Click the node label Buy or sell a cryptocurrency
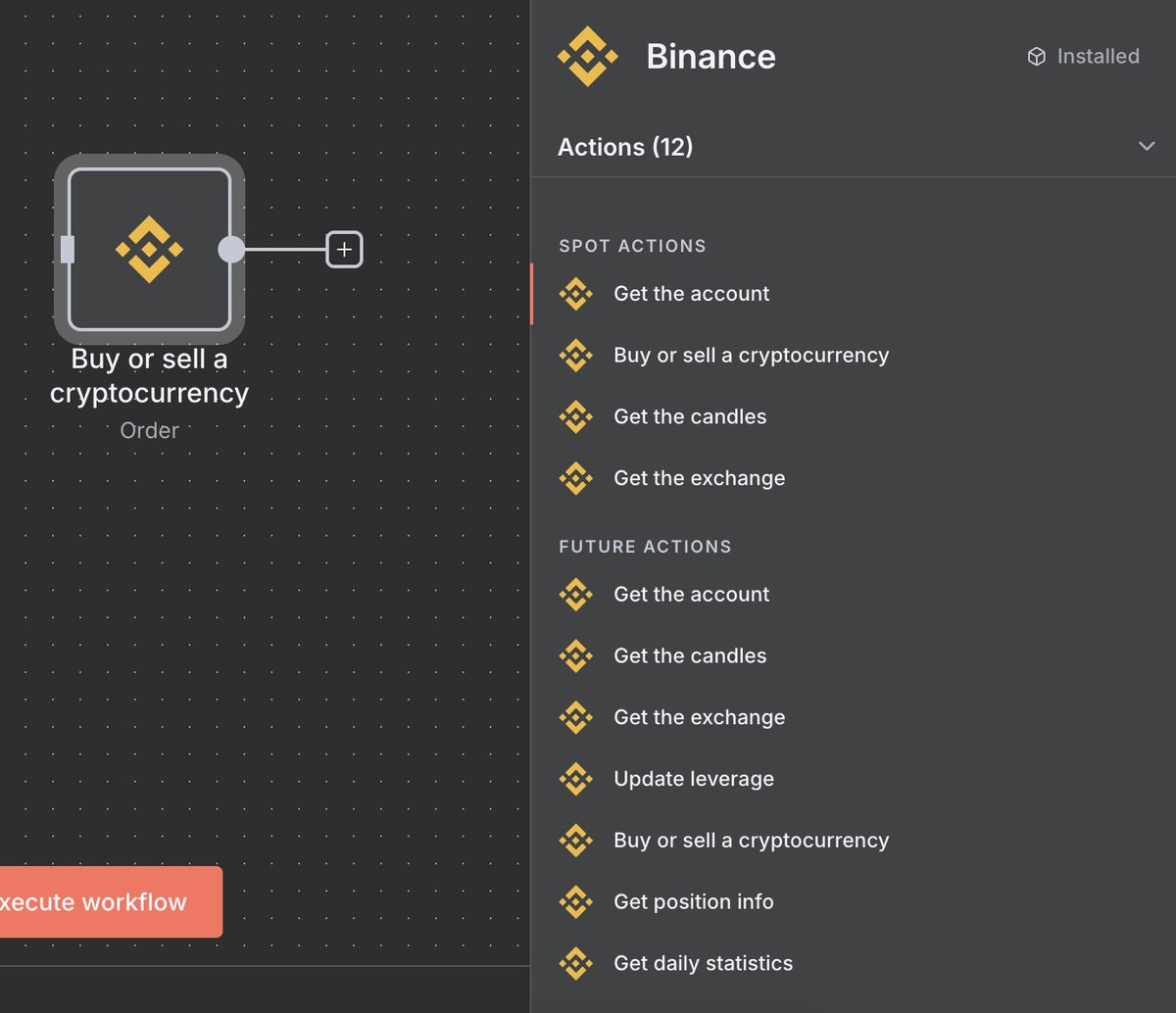The height and width of the screenshot is (1013, 1176). 149,376
